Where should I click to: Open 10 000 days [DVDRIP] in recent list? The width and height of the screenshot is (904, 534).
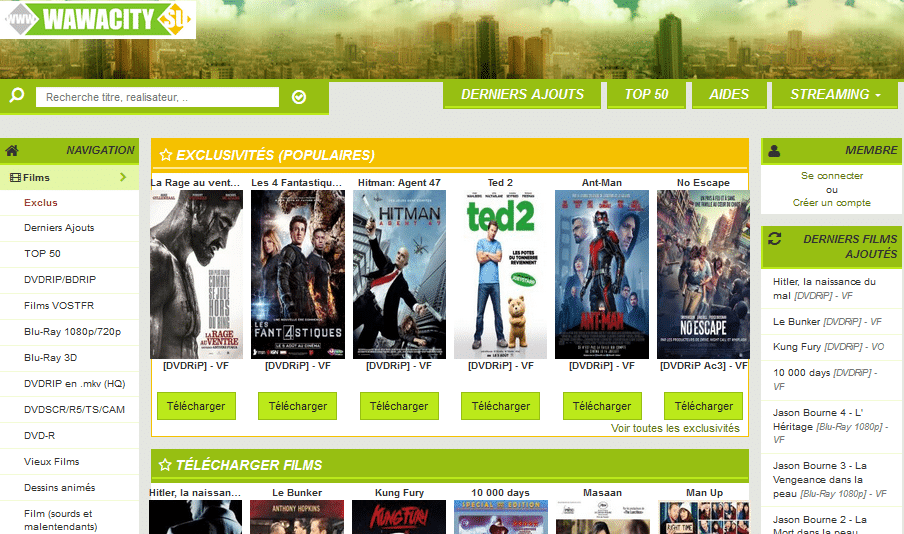(x=825, y=379)
